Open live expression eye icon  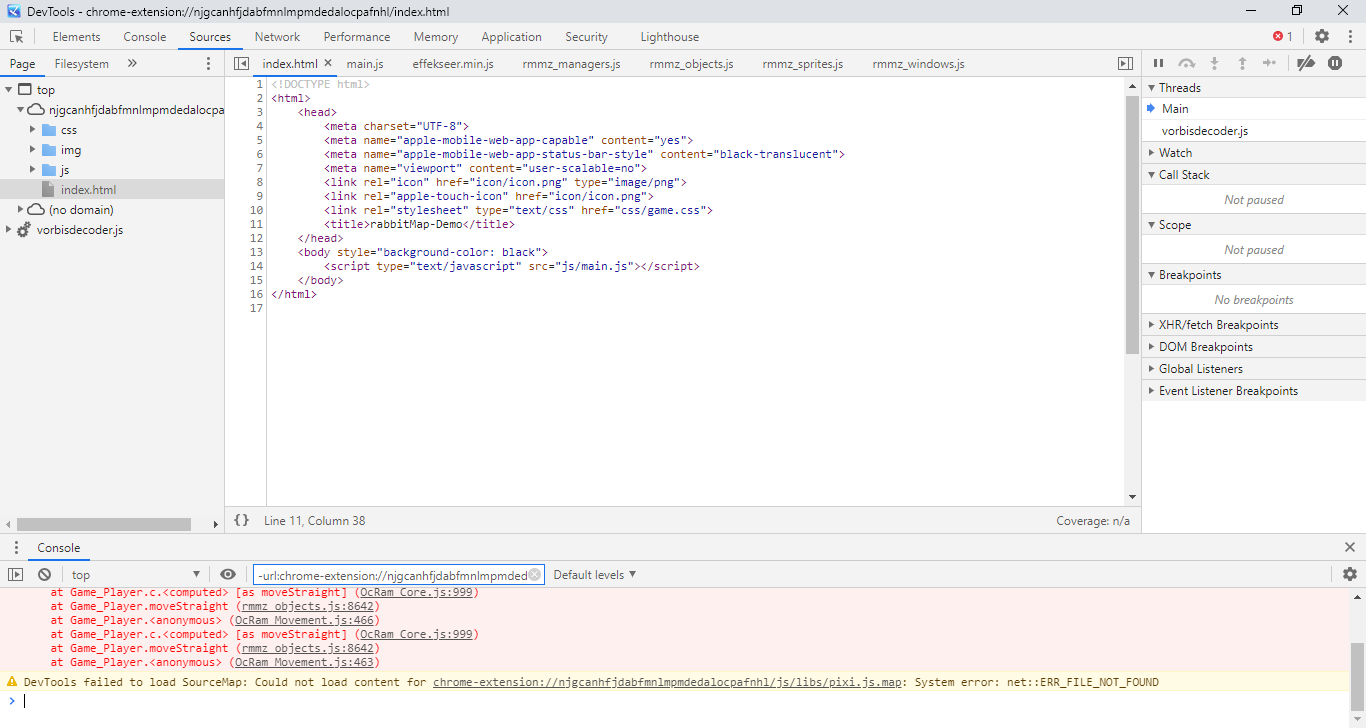(x=228, y=575)
